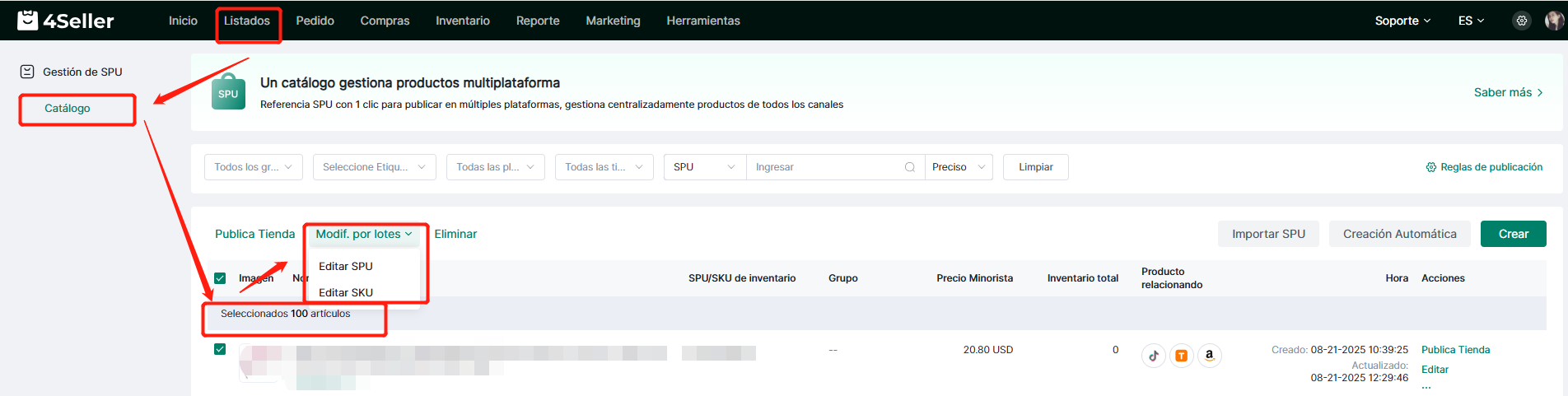
Task: Click the TikTok platform icon
Action: click(1153, 356)
